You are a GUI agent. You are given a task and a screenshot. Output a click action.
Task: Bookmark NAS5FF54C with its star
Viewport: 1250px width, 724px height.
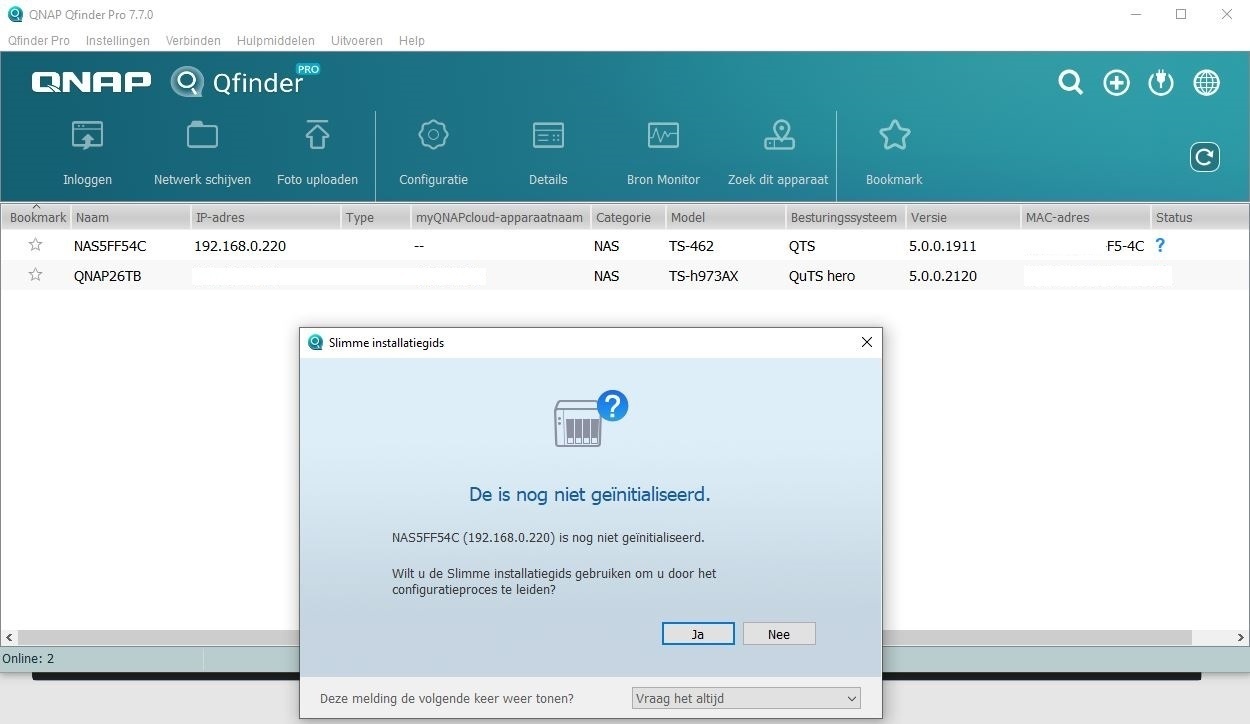[36, 245]
